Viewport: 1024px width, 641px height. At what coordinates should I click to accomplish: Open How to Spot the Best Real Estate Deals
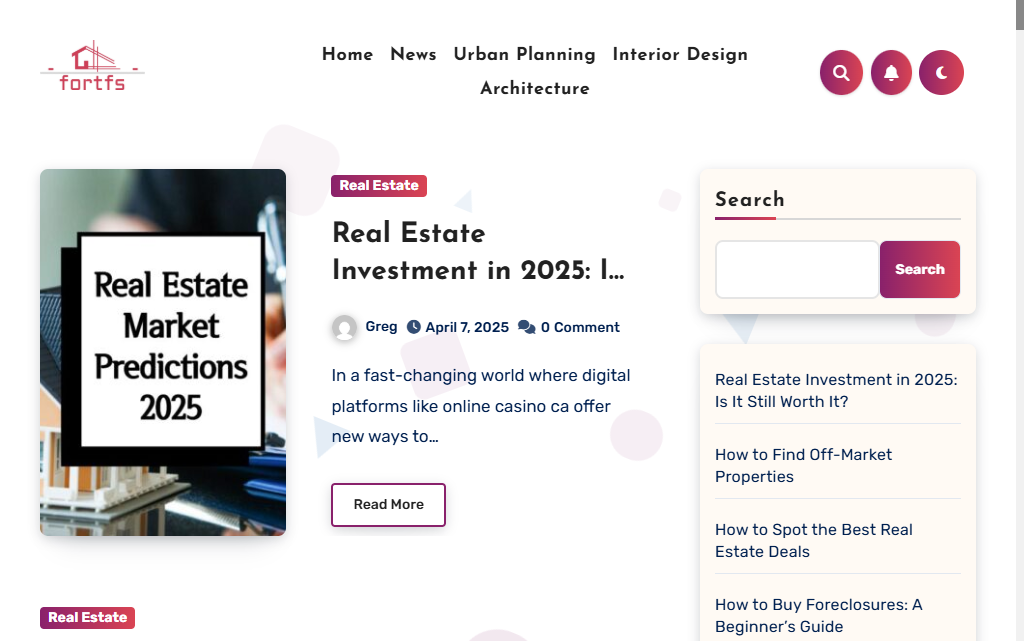813,540
